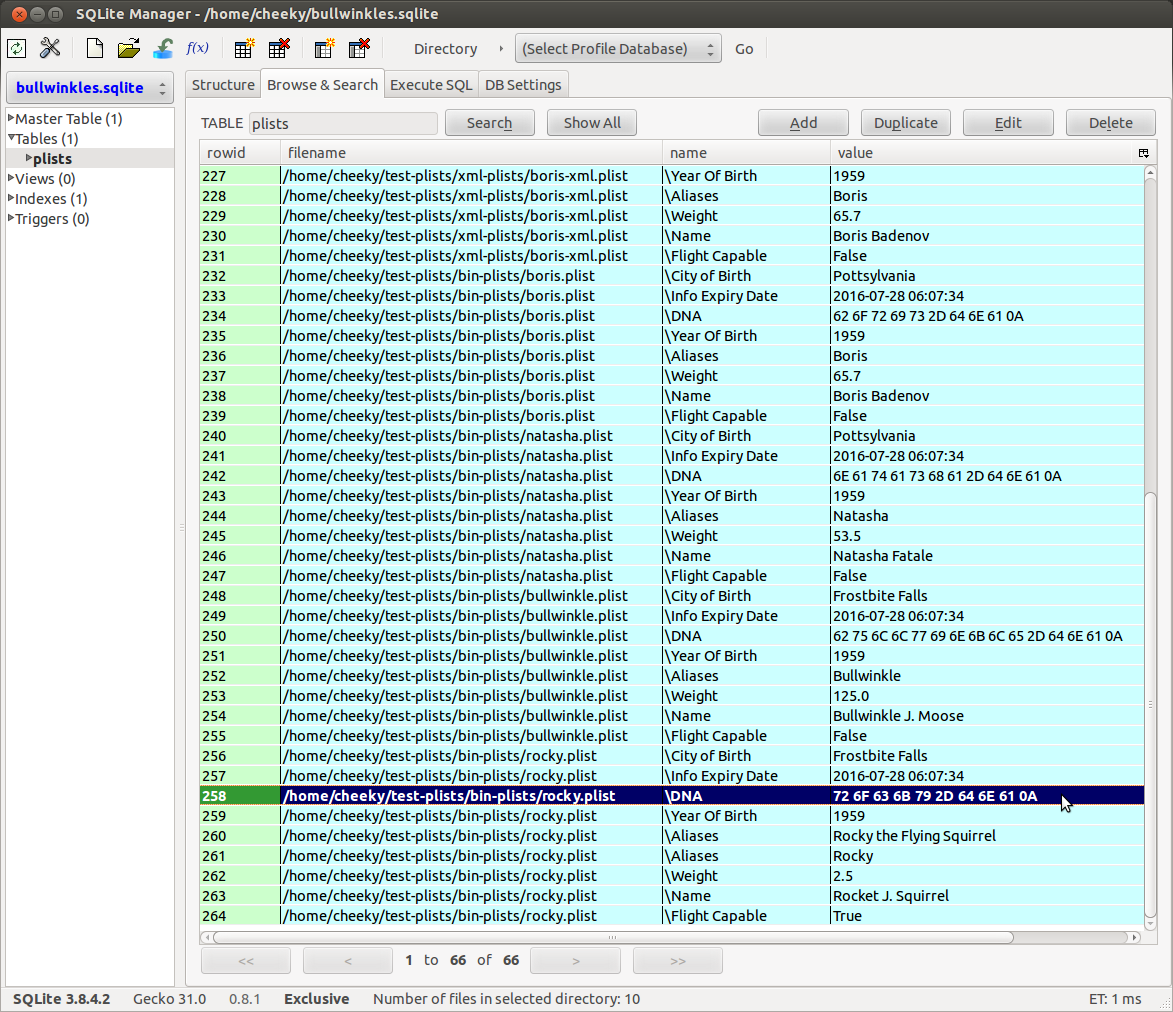The width and height of the screenshot is (1173, 1012).
Task: Click value 'Natasha Fatale' in row 246
Action: (x=883, y=556)
